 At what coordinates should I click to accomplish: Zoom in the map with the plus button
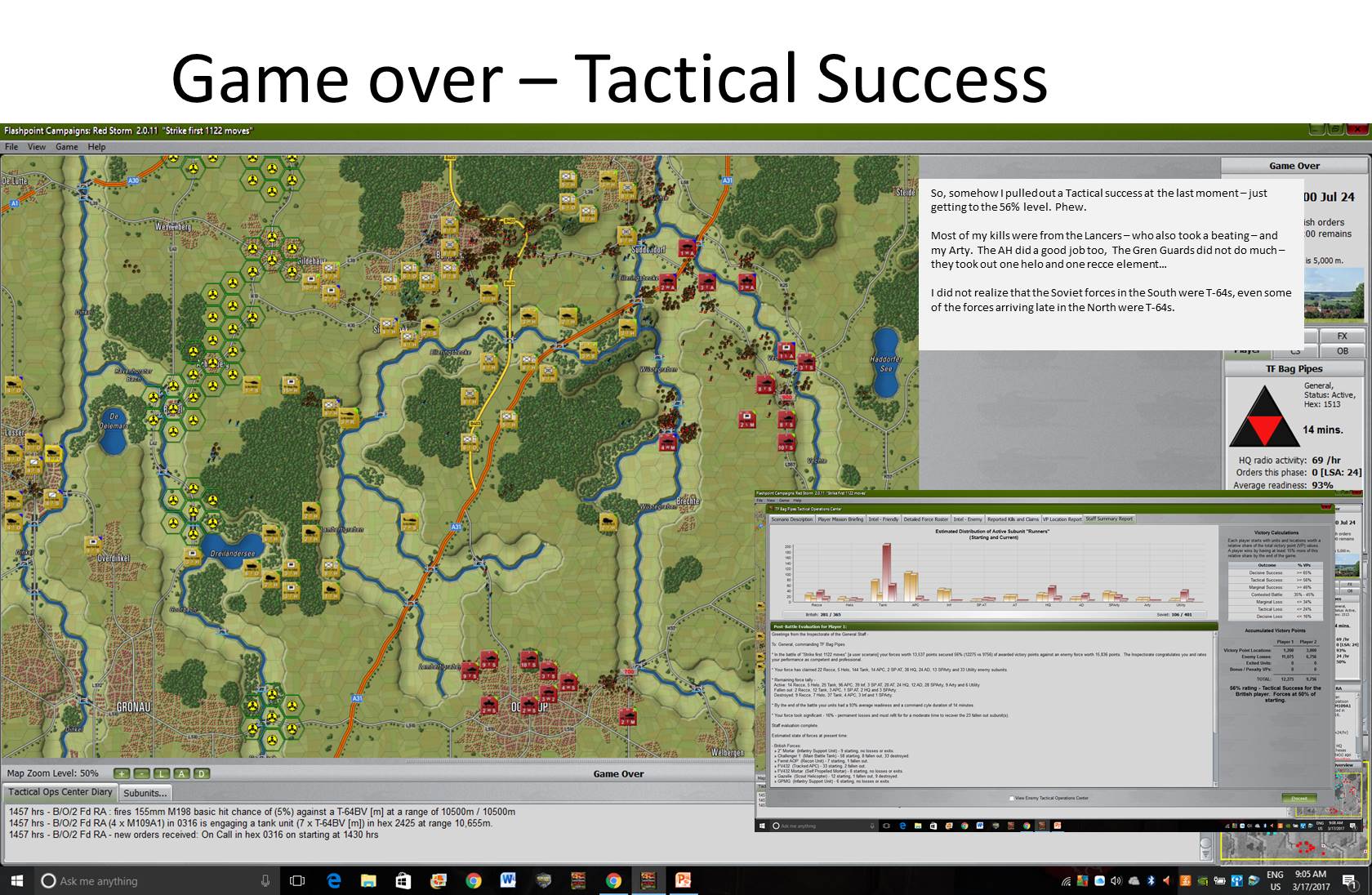(122, 773)
